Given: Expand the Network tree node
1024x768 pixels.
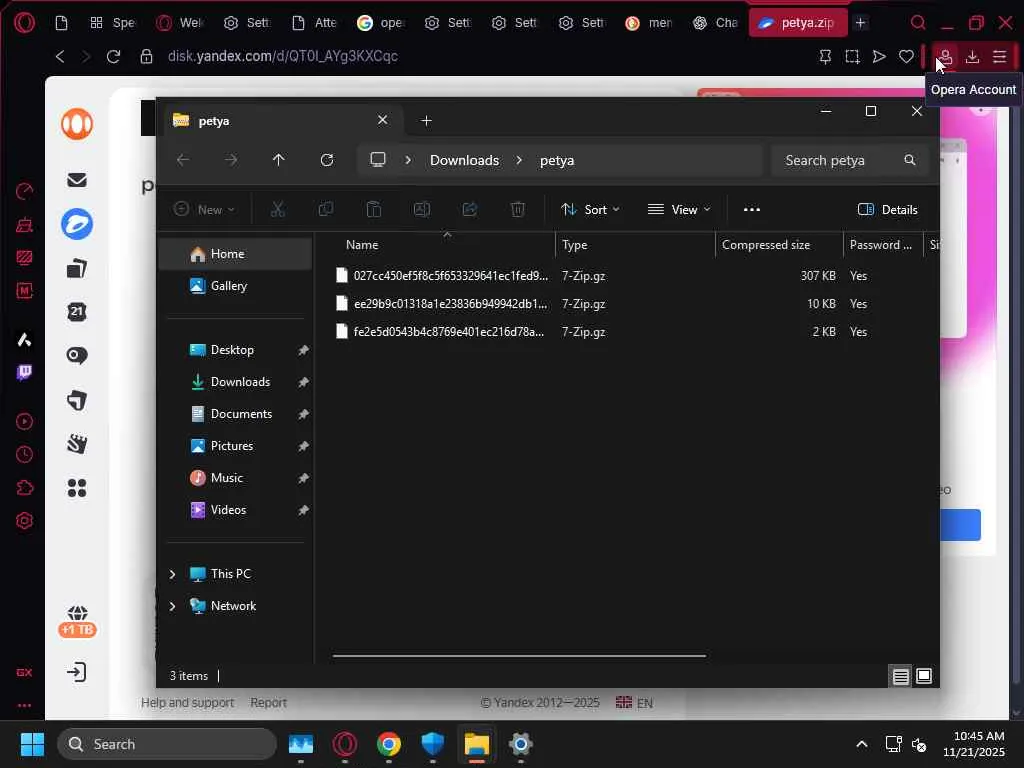Looking at the screenshot, I should [x=172, y=606].
